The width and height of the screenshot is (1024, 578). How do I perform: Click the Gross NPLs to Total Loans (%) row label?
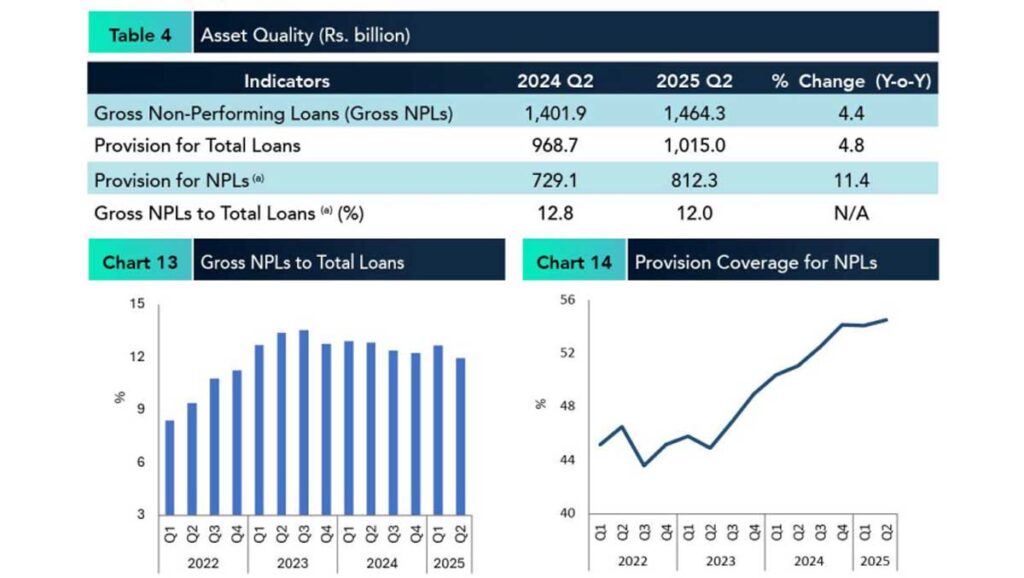point(227,213)
